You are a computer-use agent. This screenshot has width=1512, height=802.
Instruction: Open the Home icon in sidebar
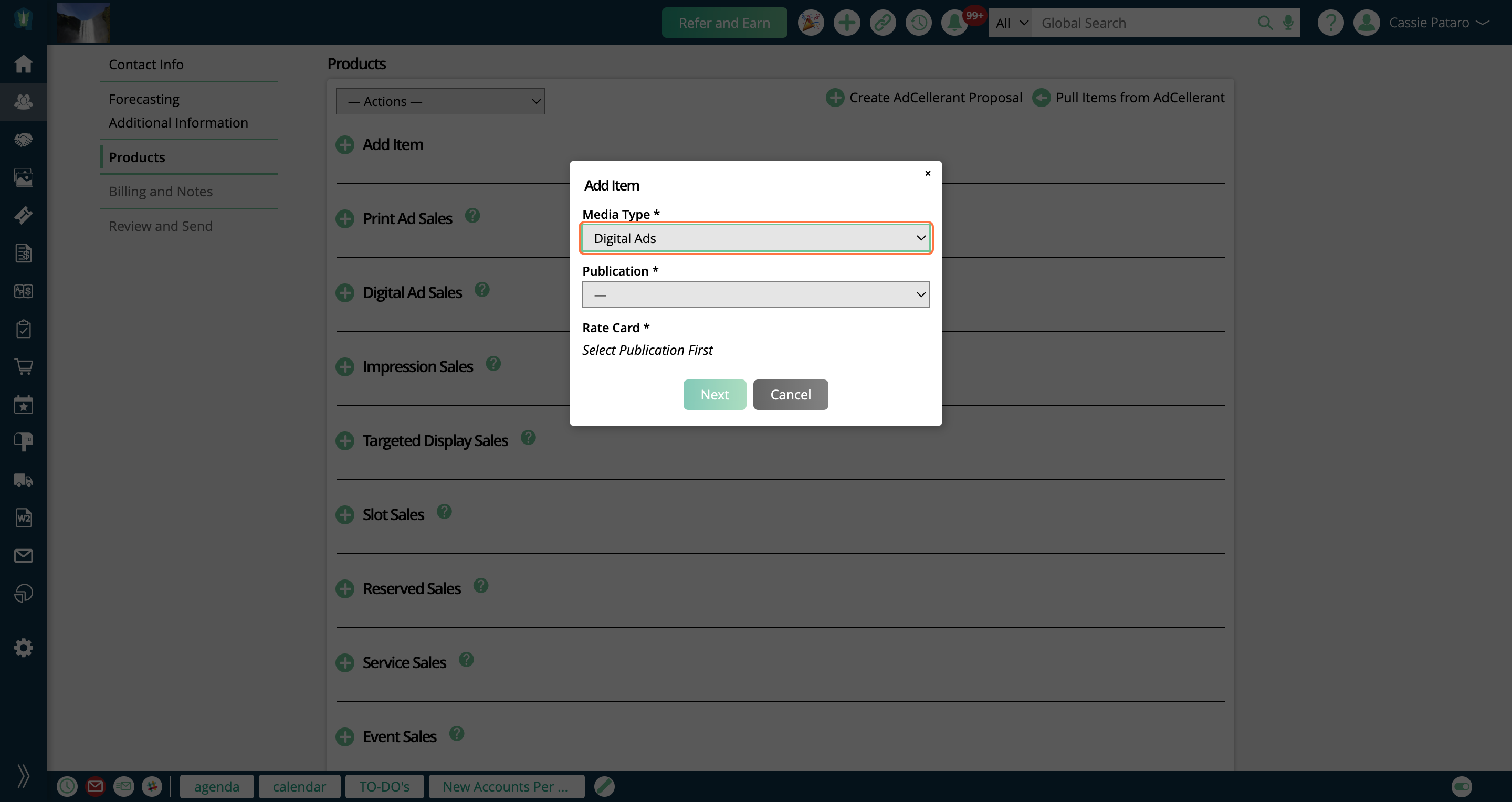pos(24,64)
